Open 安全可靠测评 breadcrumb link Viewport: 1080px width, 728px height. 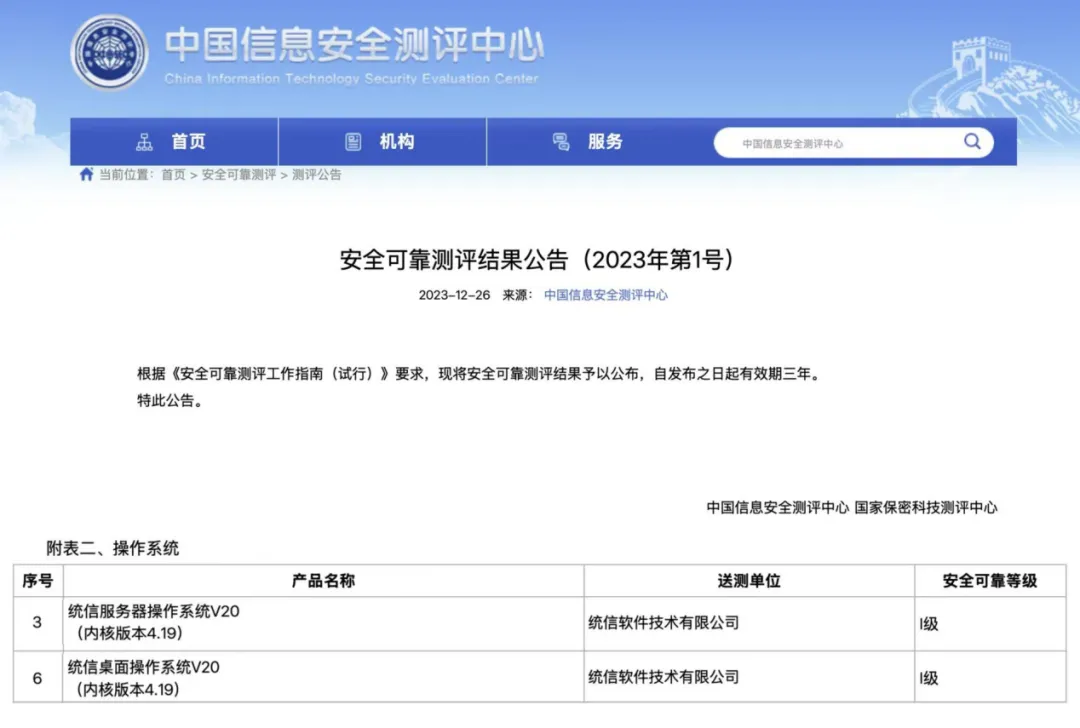(x=238, y=175)
